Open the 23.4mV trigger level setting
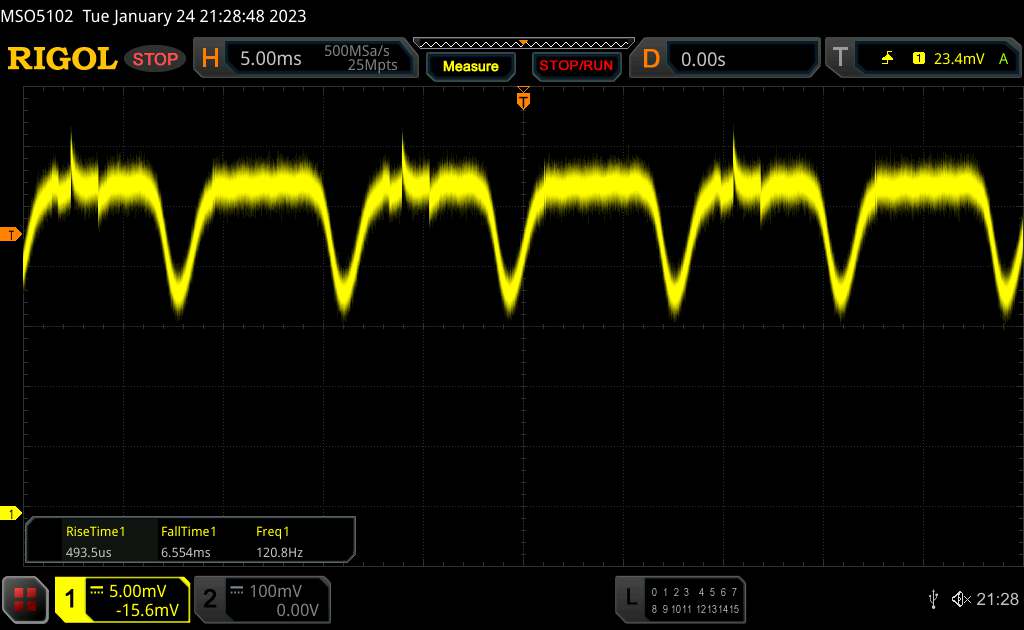The height and width of the screenshot is (630, 1024). click(958, 59)
